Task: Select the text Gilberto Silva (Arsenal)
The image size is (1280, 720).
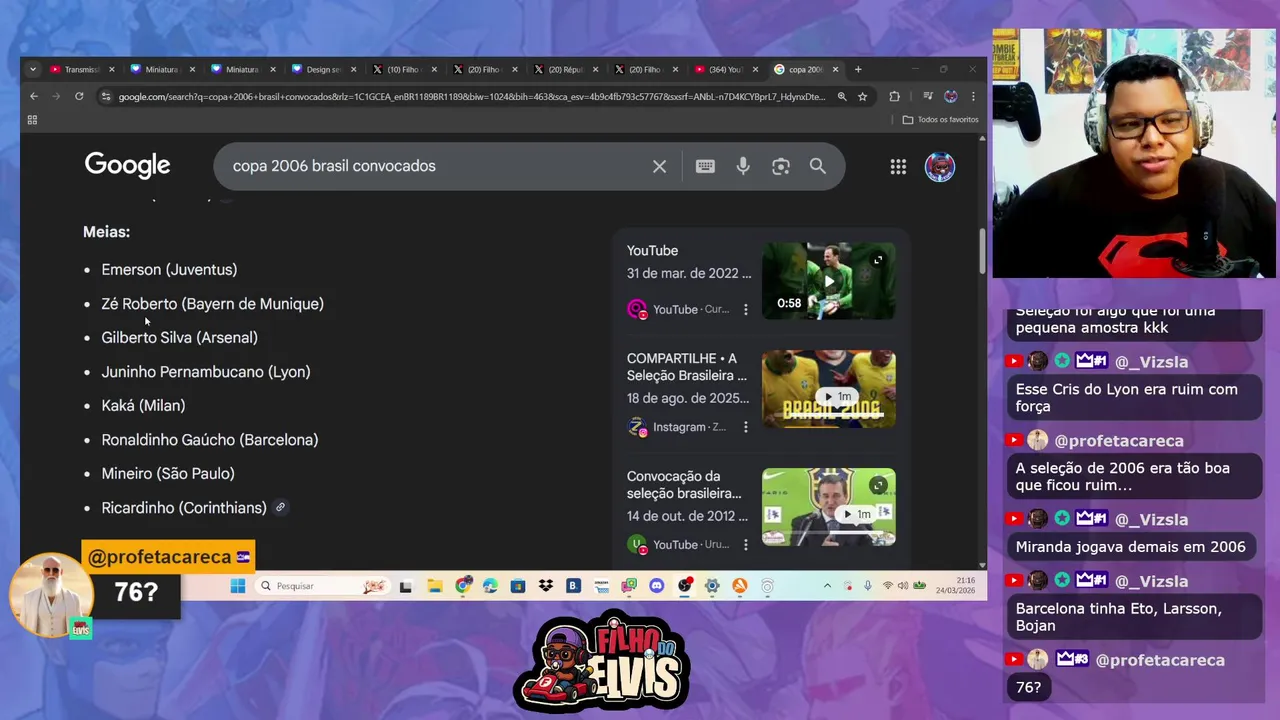Action: pos(179,338)
